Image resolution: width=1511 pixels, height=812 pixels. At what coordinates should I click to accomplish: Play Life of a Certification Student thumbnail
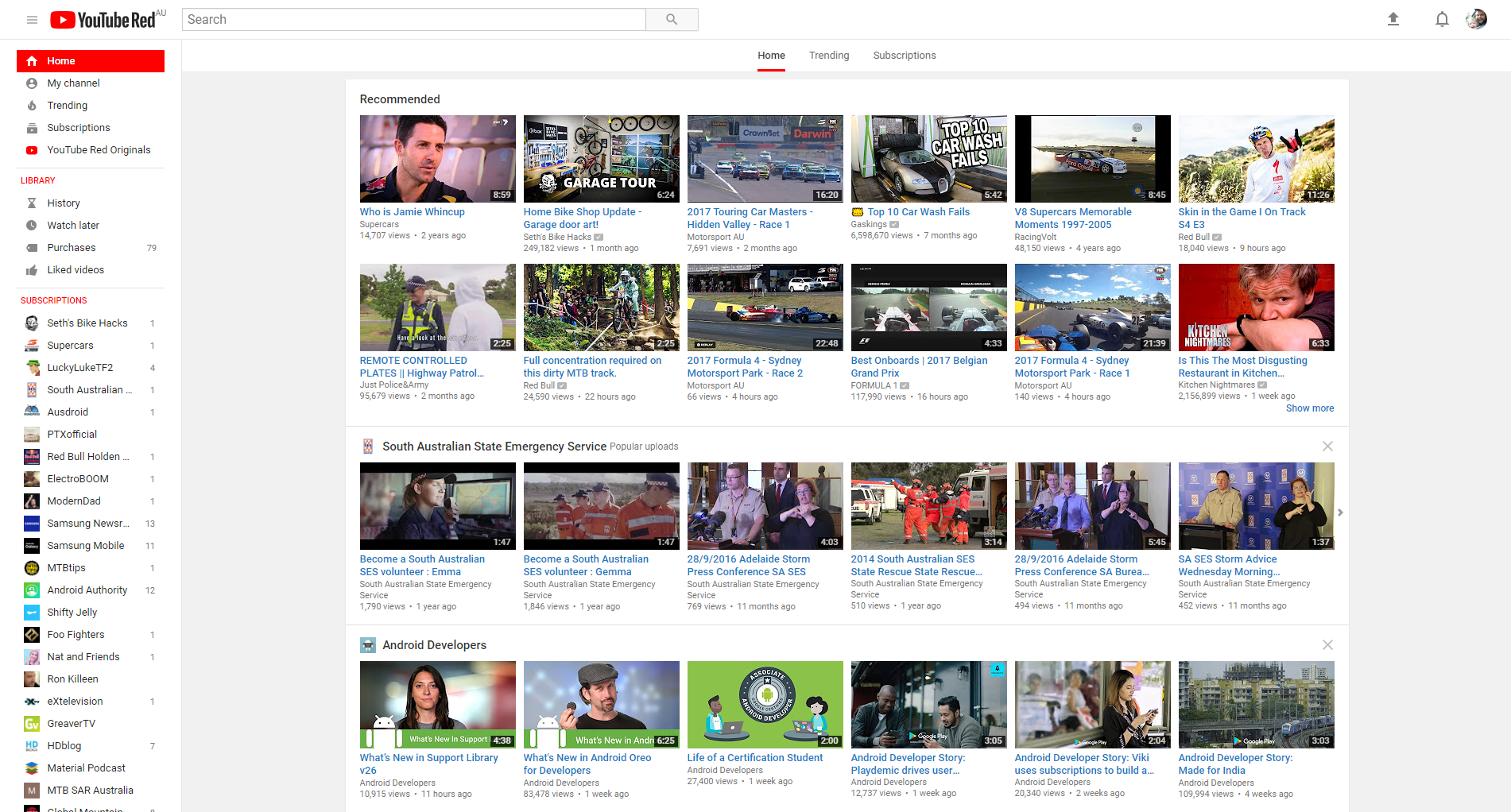click(x=765, y=705)
